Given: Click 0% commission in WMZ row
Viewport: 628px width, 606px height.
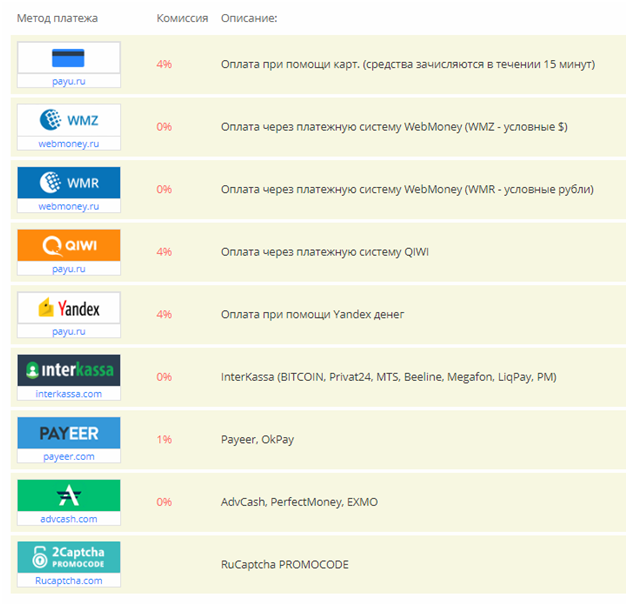Looking at the screenshot, I should click(164, 127).
